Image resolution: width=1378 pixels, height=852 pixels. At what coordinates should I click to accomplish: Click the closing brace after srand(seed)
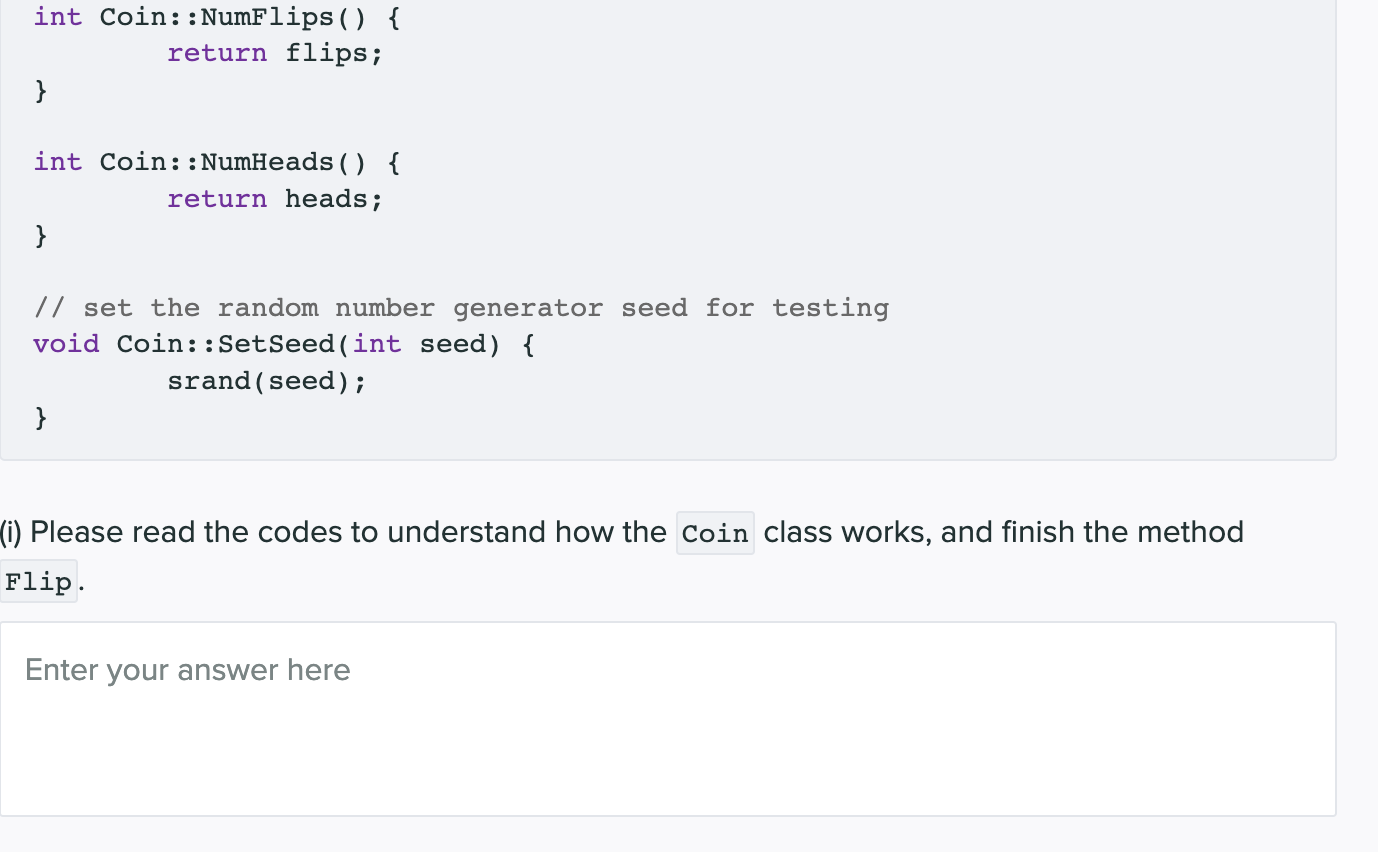[x=40, y=416]
